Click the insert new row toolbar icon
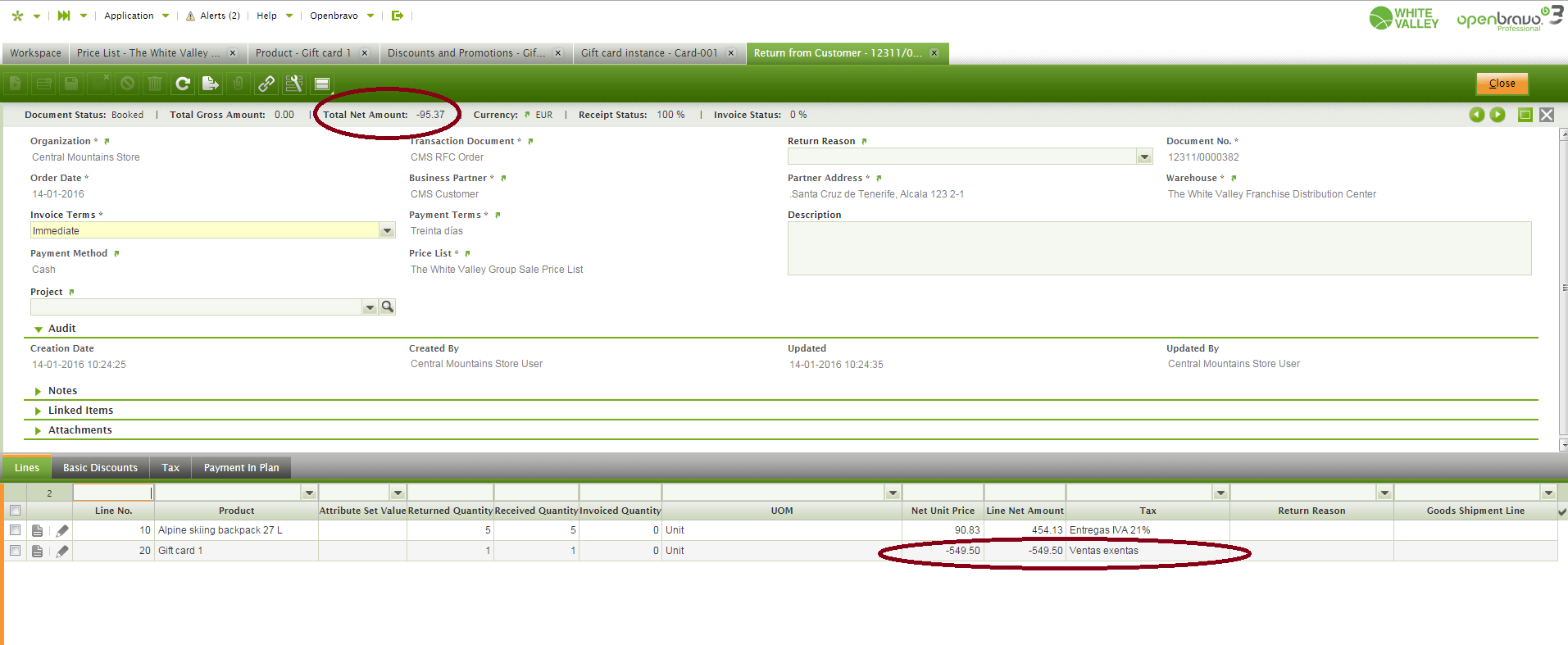 (43, 84)
